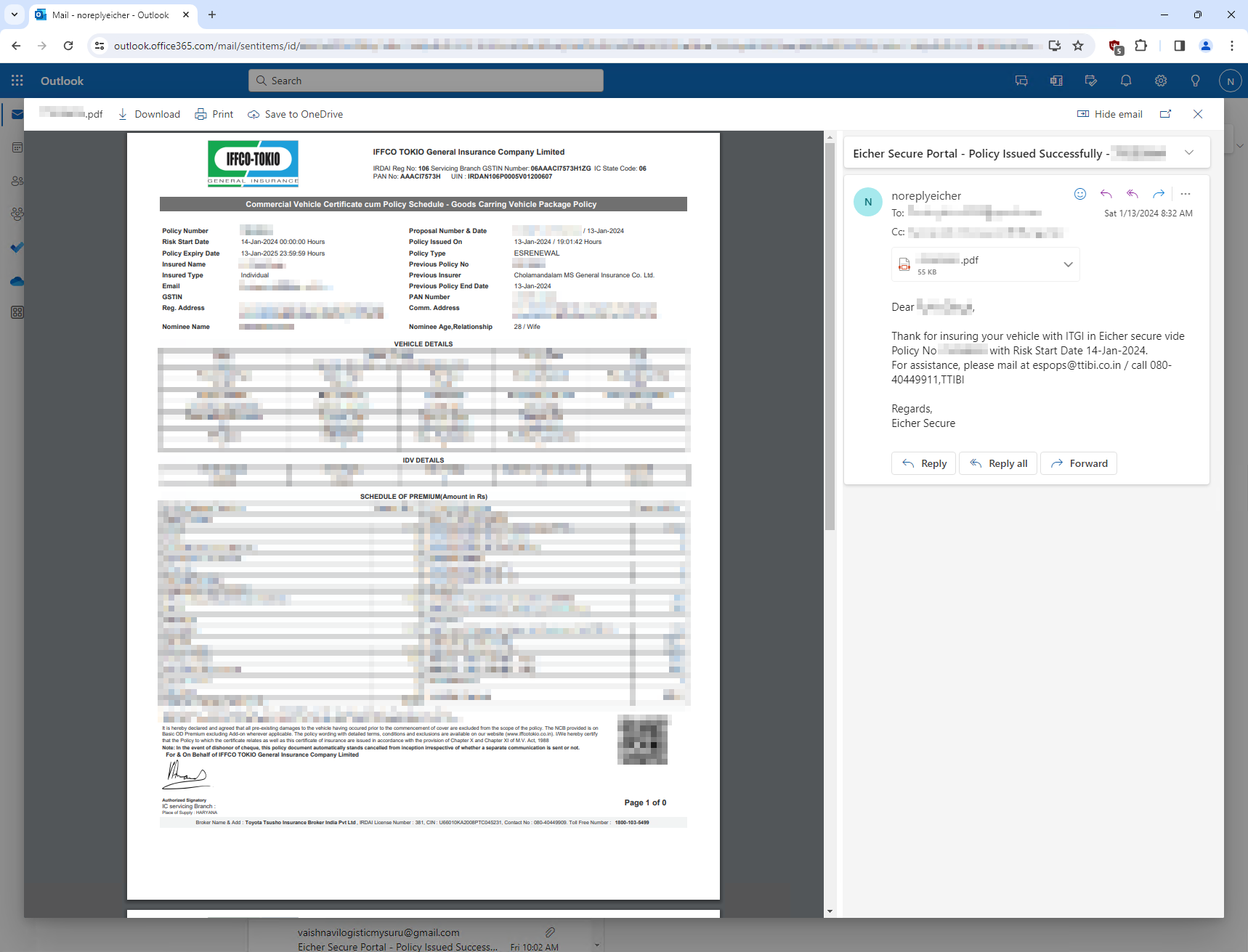Click sender name noreplyeicher
The image size is (1248, 952).
pyautogui.click(x=926, y=196)
